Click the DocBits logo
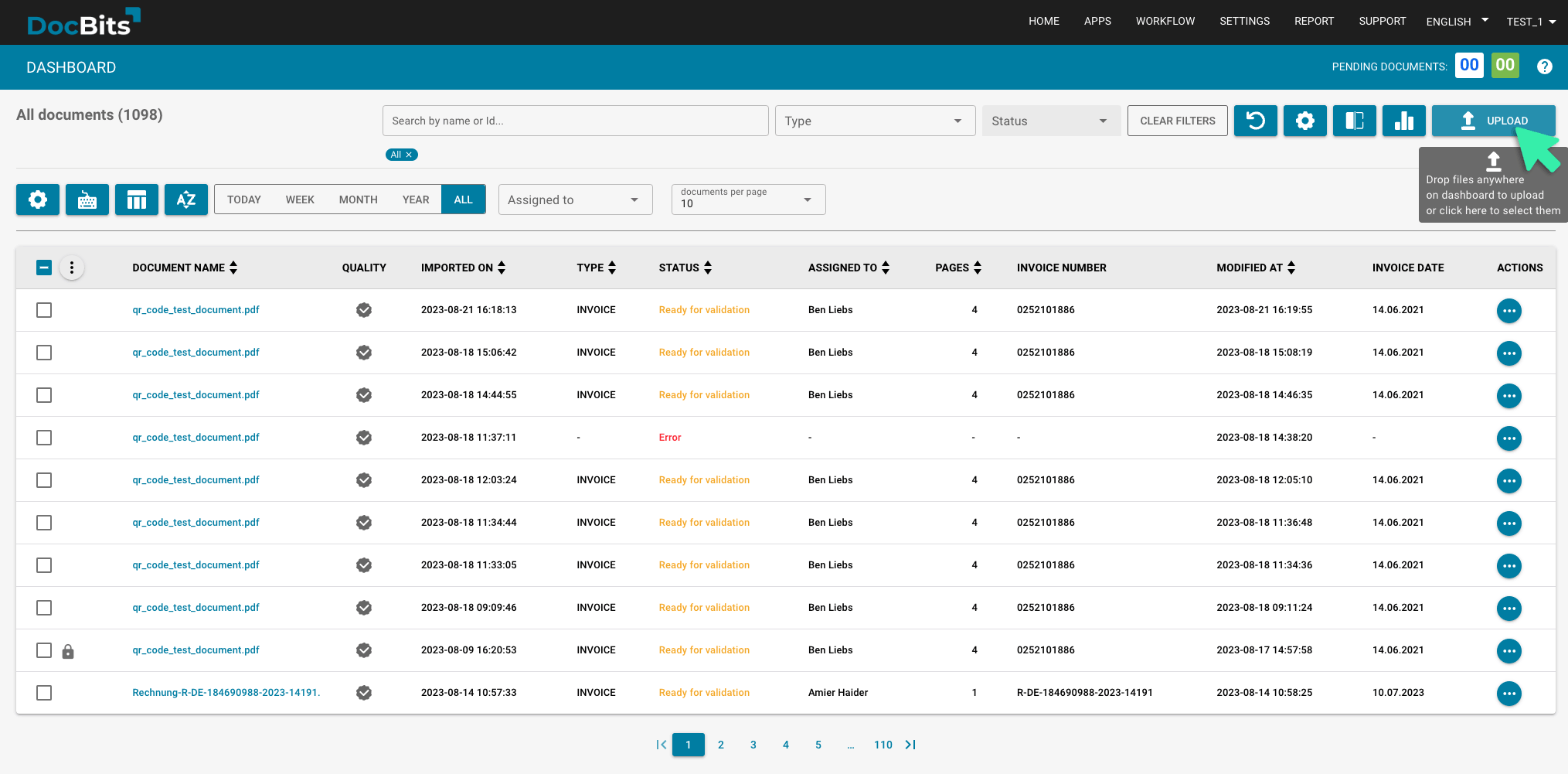1568x774 pixels. 83,22
